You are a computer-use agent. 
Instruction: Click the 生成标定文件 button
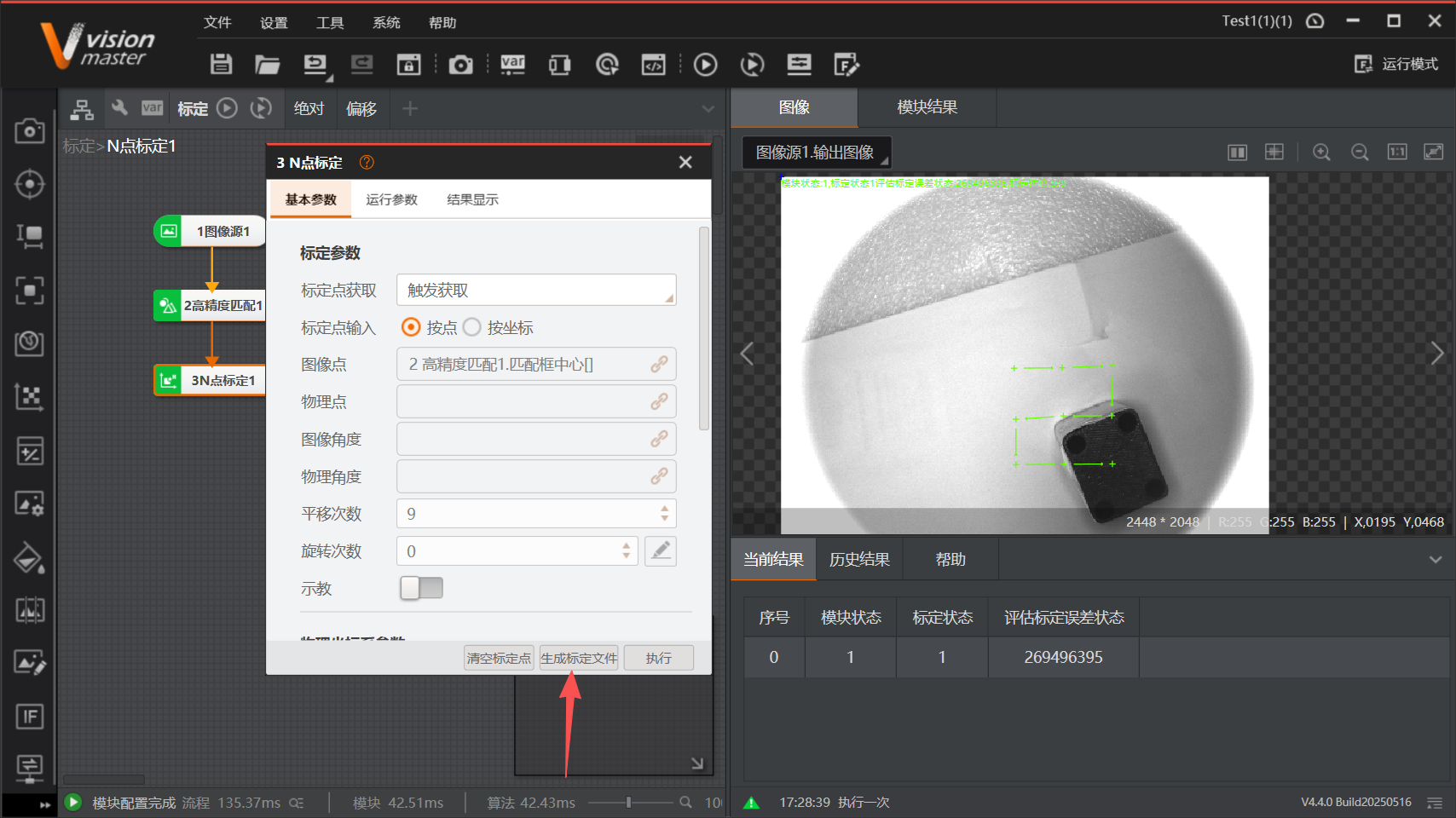(579, 658)
